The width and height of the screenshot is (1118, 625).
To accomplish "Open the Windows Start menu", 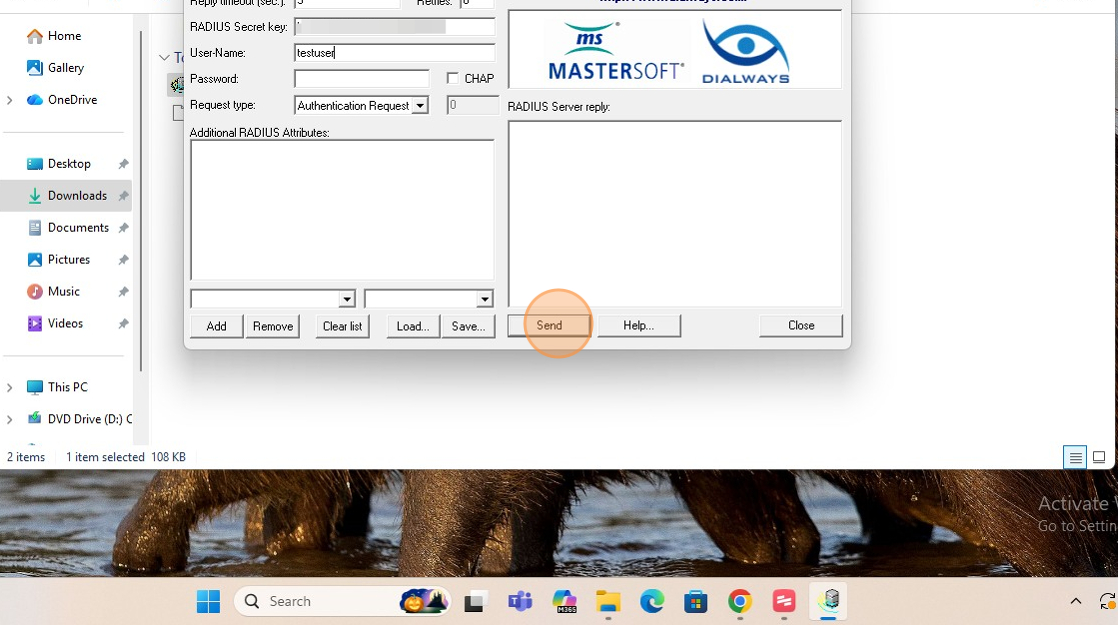I will 208,601.
